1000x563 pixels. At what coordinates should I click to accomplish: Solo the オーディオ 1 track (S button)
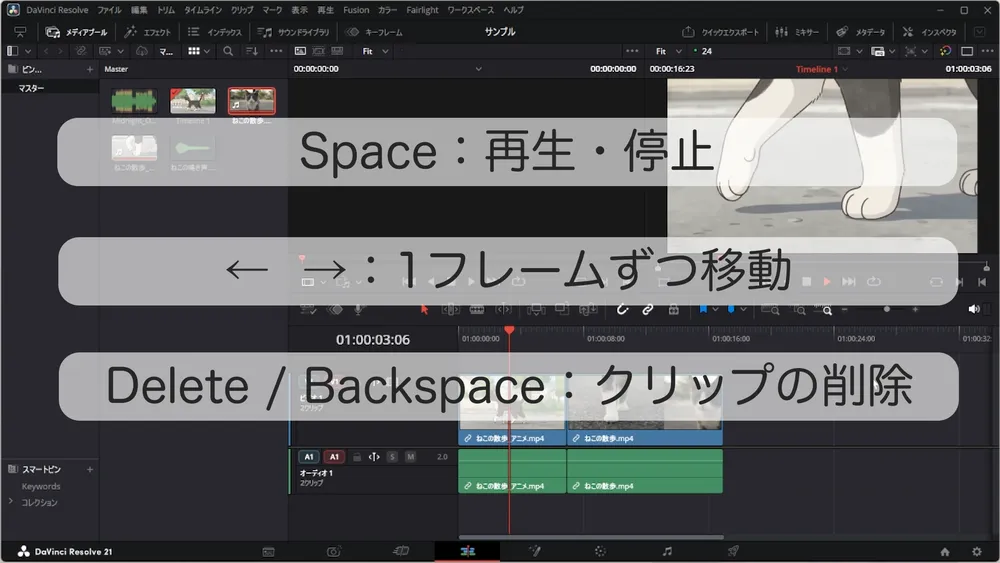click(x=392, y=457)
